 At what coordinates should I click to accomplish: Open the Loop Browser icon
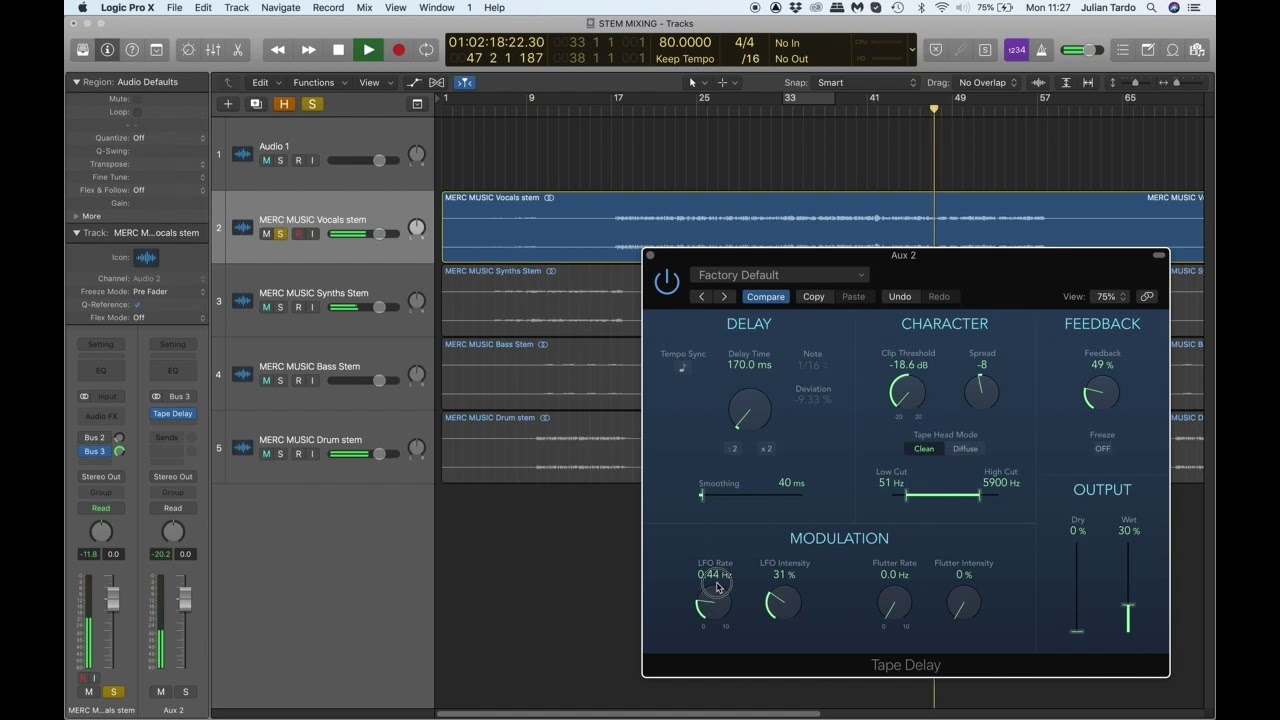(x=1173, y=50)
